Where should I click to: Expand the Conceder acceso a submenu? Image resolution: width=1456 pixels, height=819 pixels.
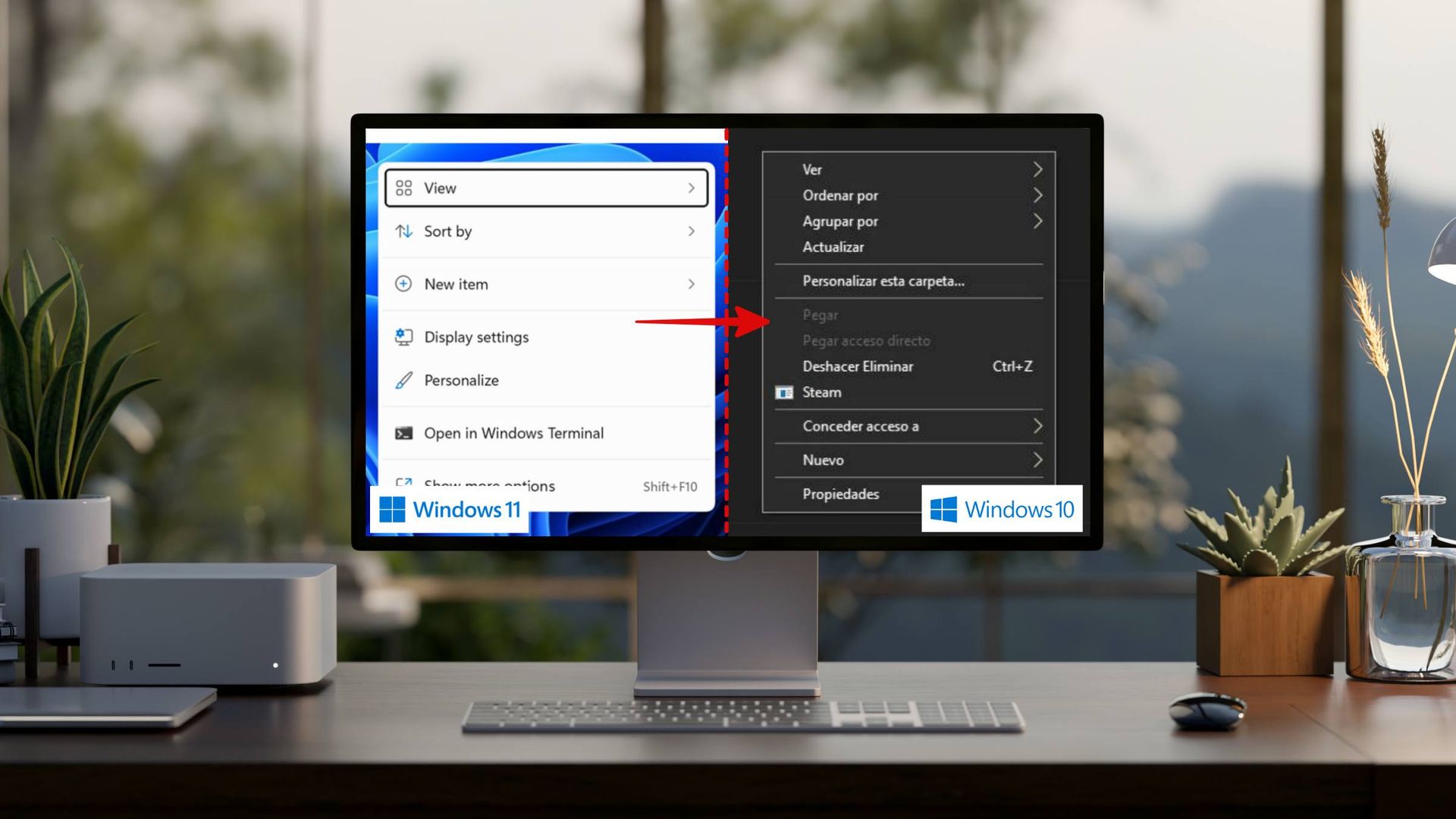coord(1039,426)
